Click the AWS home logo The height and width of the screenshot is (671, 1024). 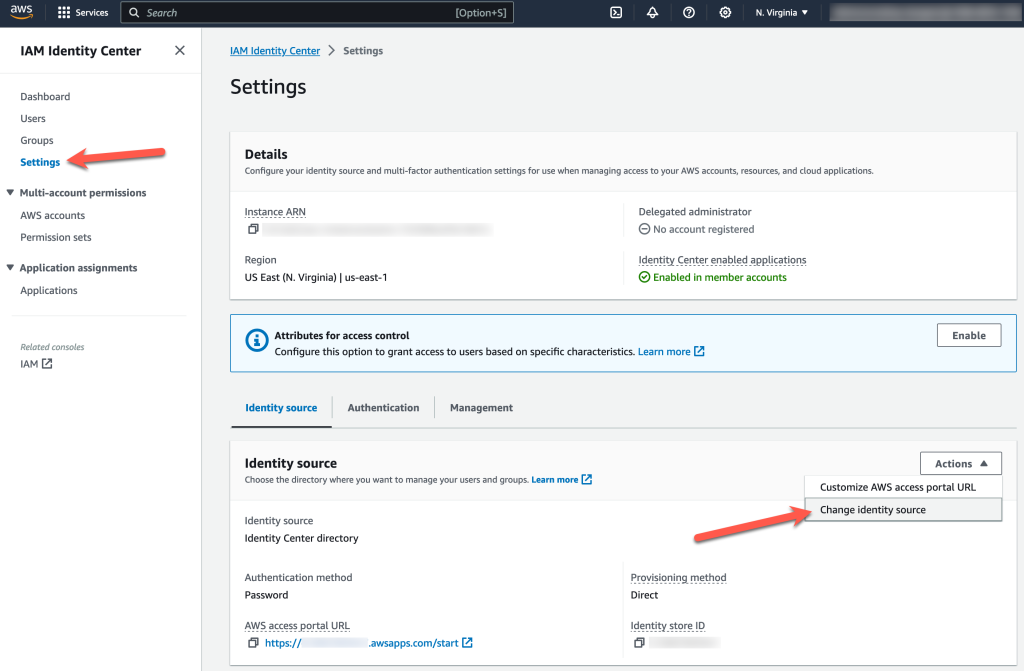tap(21, 12)
